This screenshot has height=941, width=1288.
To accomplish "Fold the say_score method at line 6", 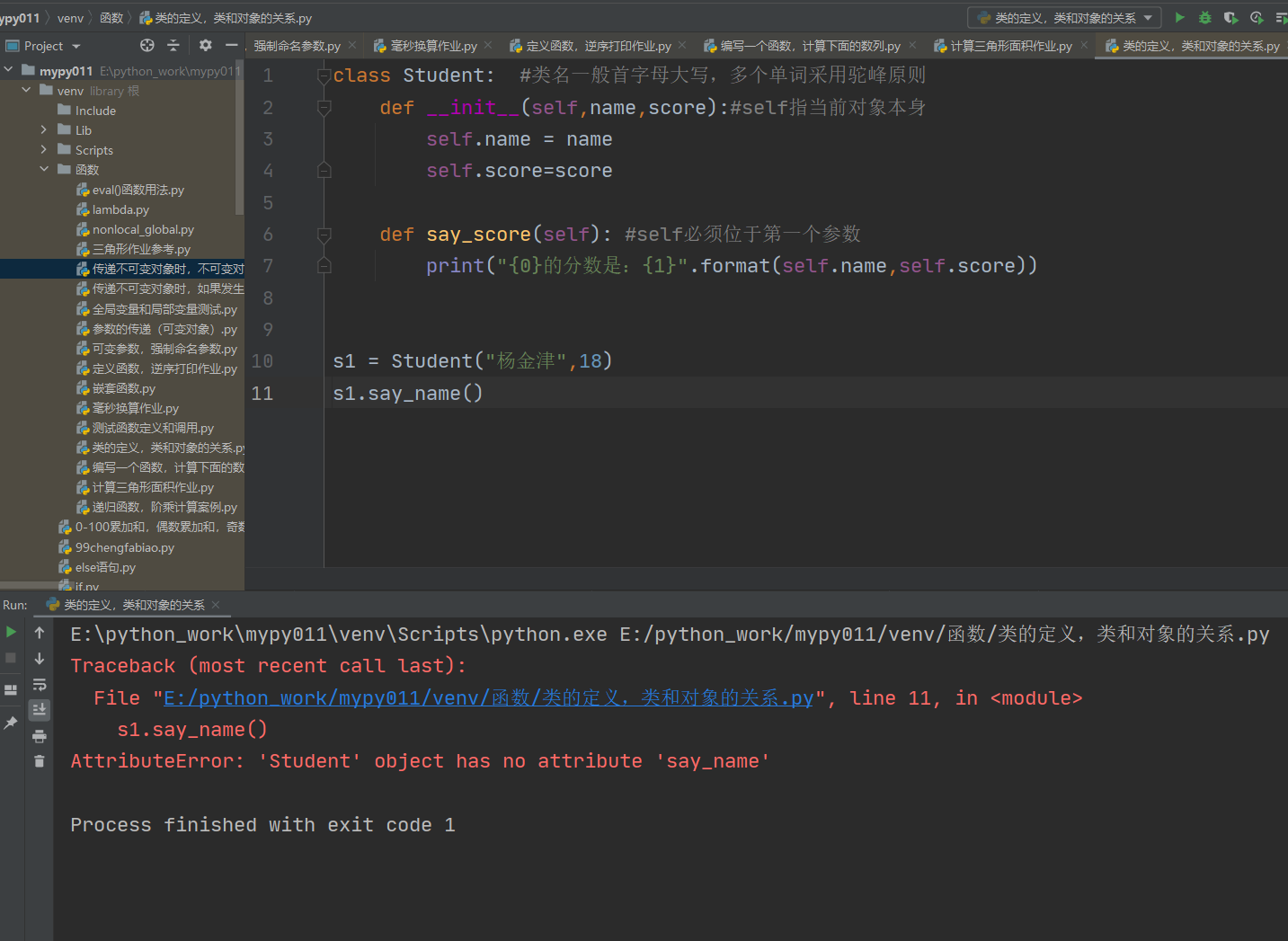I will coord(324,235).
